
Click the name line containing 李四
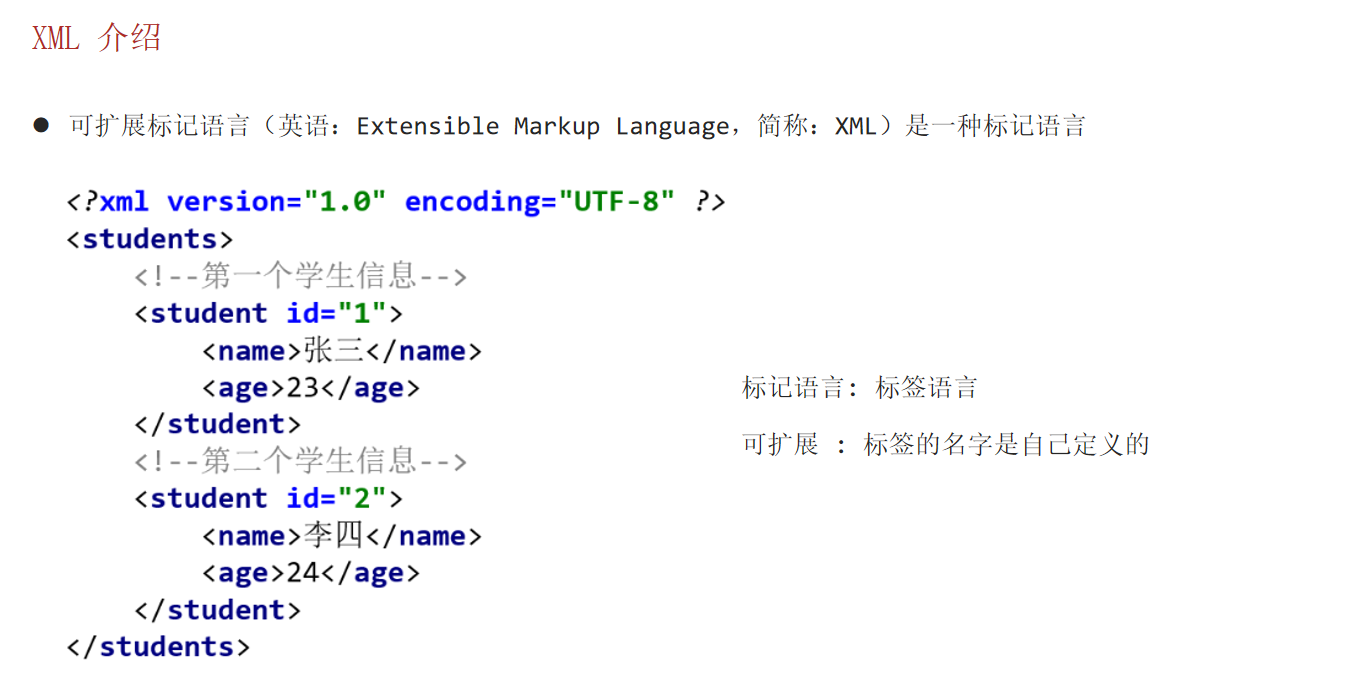pos(342,536)
